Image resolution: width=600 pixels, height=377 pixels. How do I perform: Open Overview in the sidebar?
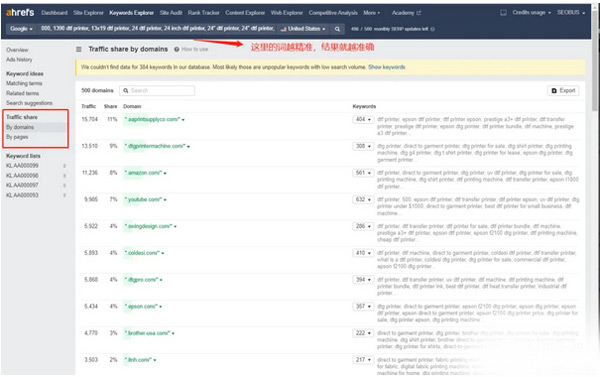(17, 50)
